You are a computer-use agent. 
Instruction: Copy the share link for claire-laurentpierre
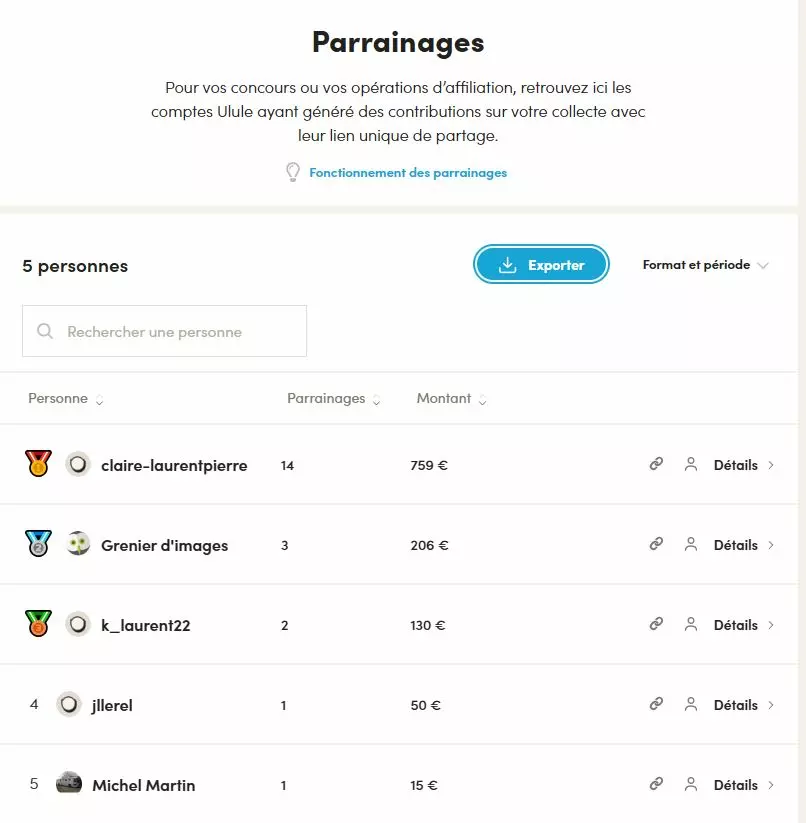pos(656,464)
